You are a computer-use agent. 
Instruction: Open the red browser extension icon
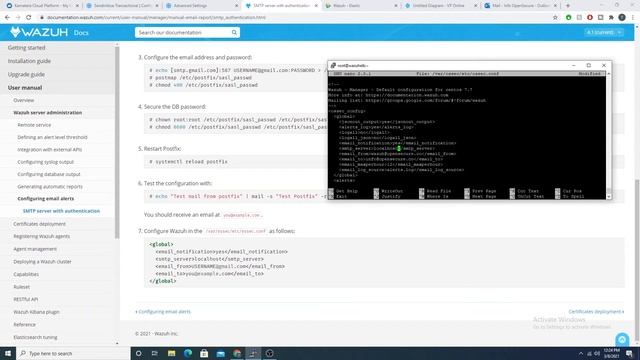pos(590,18)
